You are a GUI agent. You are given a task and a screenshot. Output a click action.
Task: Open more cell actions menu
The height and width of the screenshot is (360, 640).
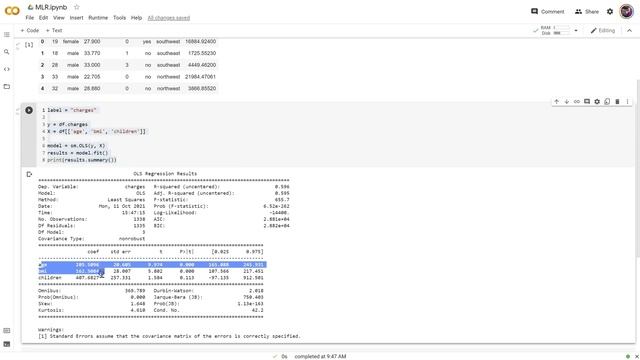point(627,102)
